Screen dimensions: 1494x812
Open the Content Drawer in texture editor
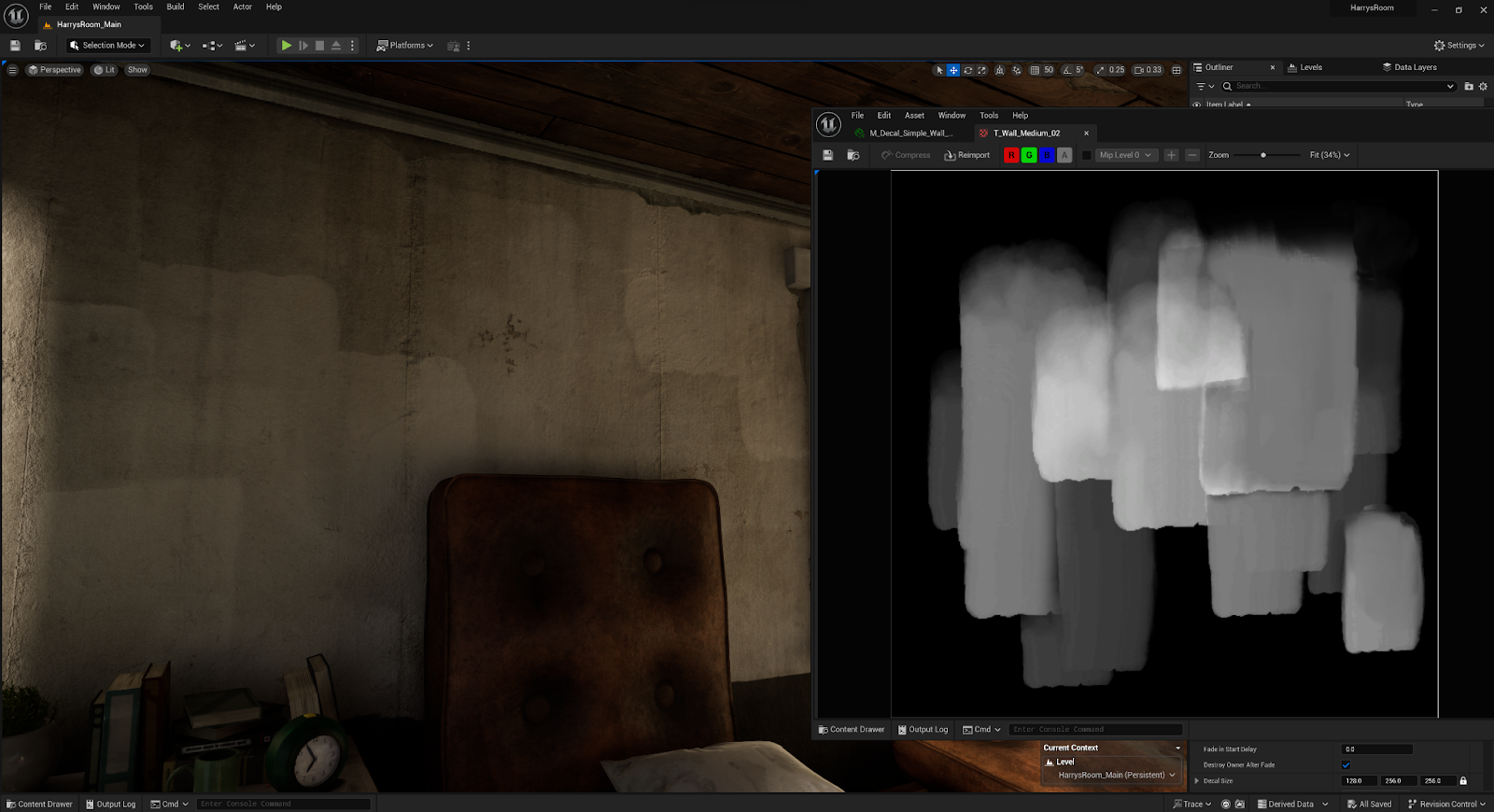[x=852, y=730]
